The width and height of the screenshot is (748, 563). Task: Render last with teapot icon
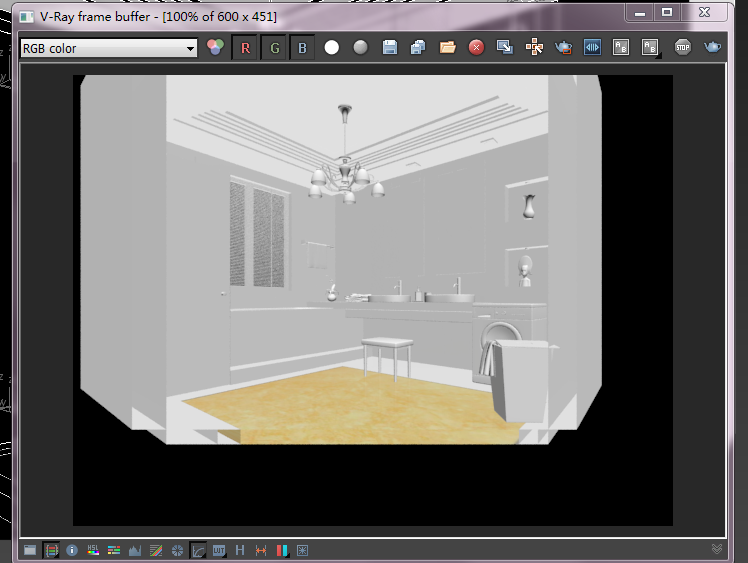(712, 47)
